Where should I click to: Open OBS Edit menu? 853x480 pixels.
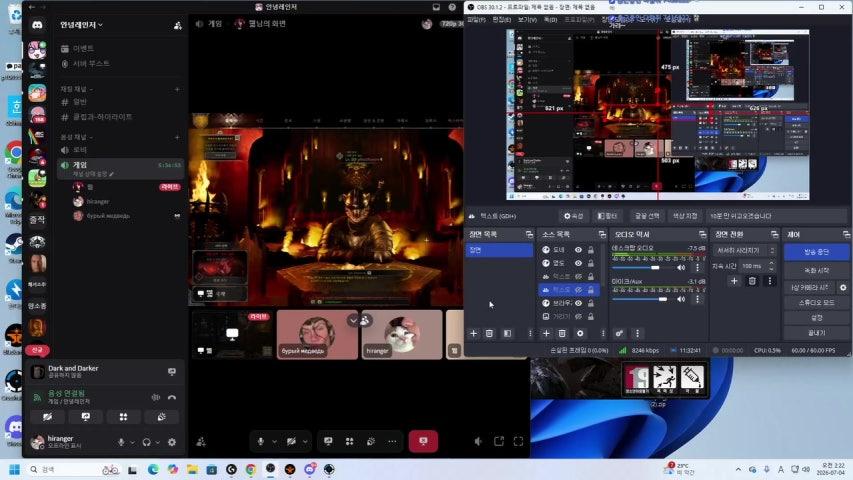pos(502,20)
